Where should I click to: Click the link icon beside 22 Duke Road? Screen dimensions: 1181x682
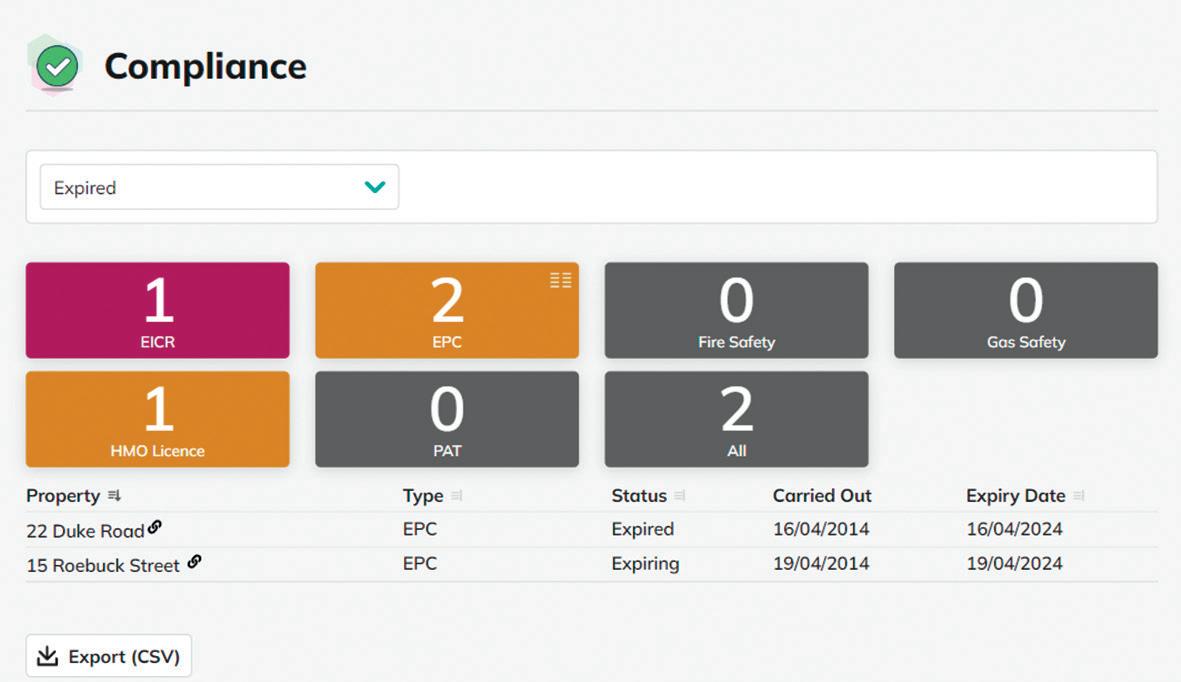(154, 527)
